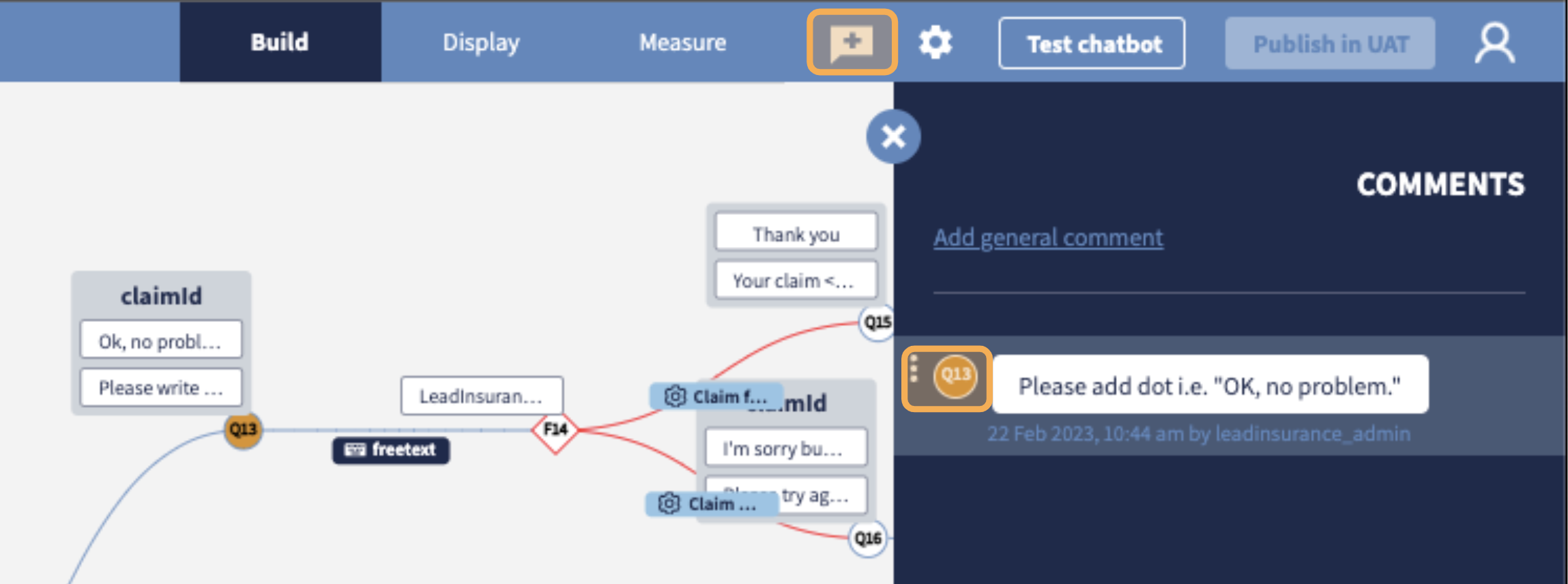Click the Test chatbot button
This screenshot has height=584, width=1568.
[1092, 44]
